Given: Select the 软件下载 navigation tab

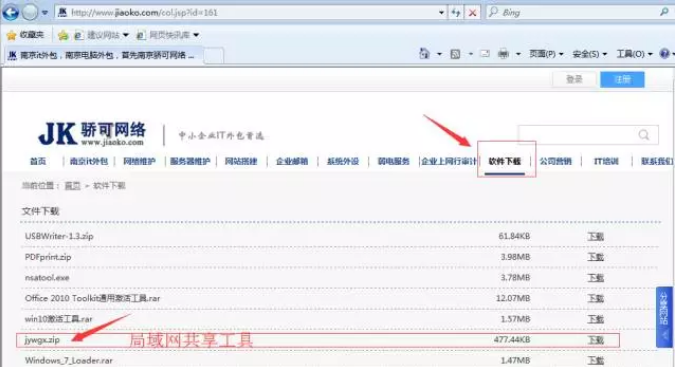Looking at the screenshot, I should pyautogui.click(x=505, y=161).
